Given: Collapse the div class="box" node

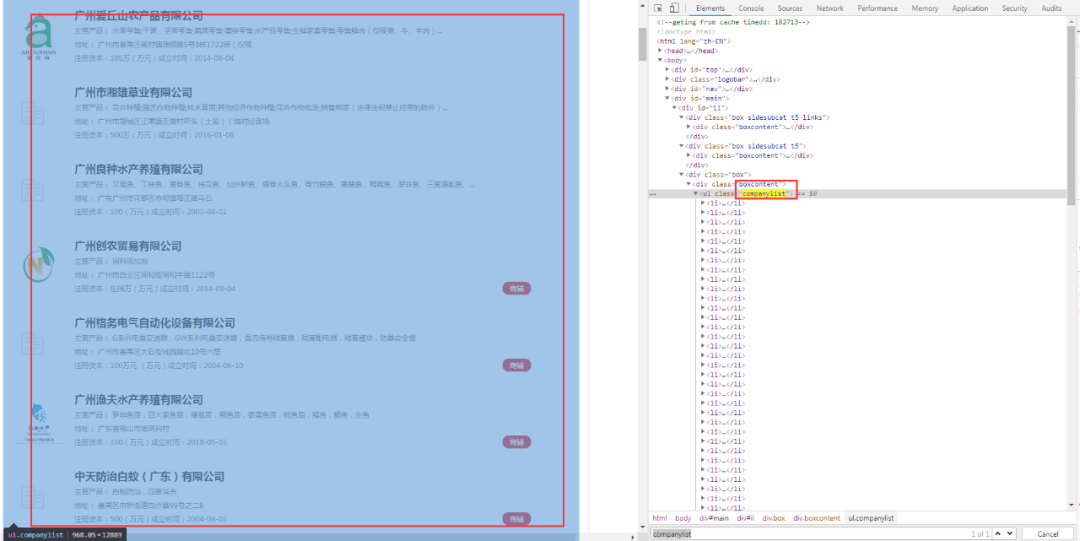Looking at the screenshot, I should (x=681, y=174).
